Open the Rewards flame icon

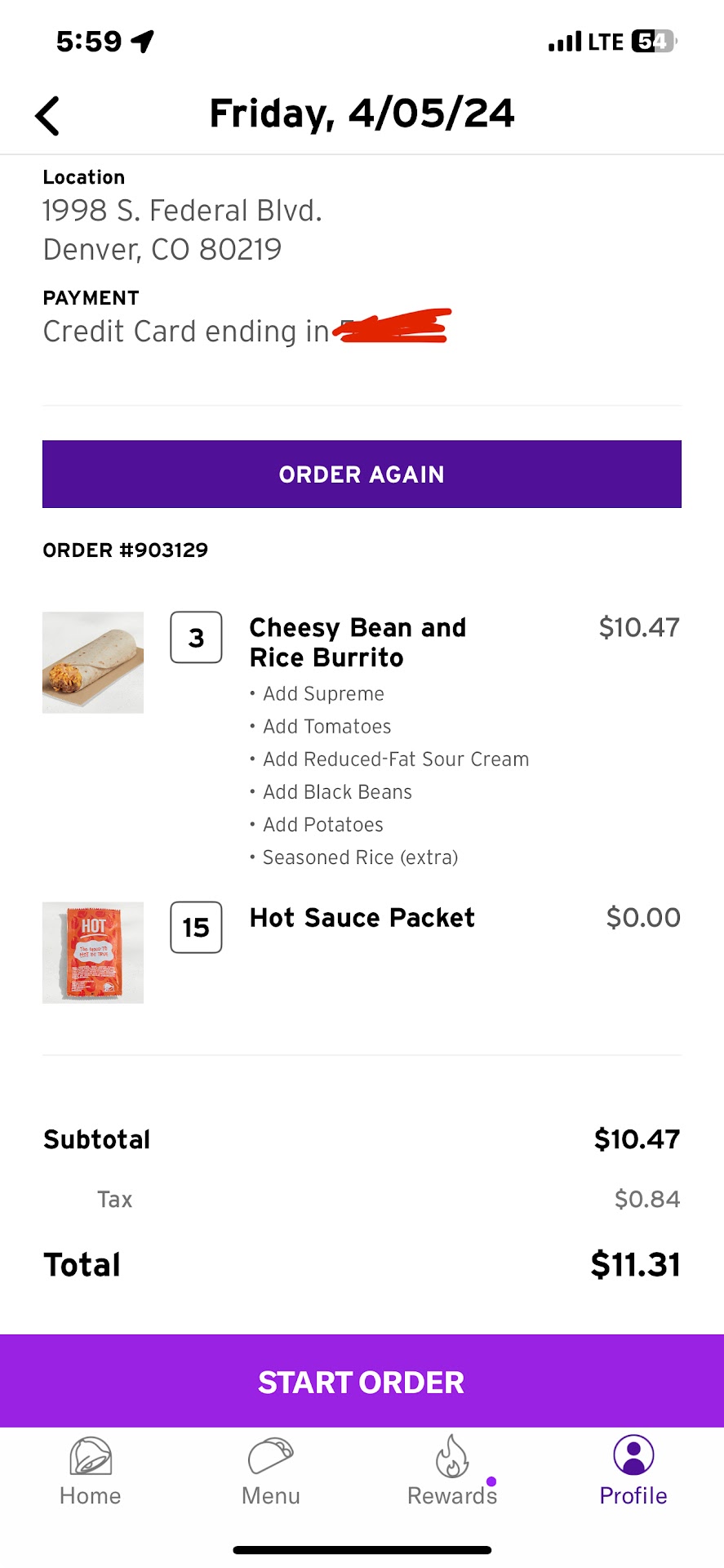click(451, 1457)
